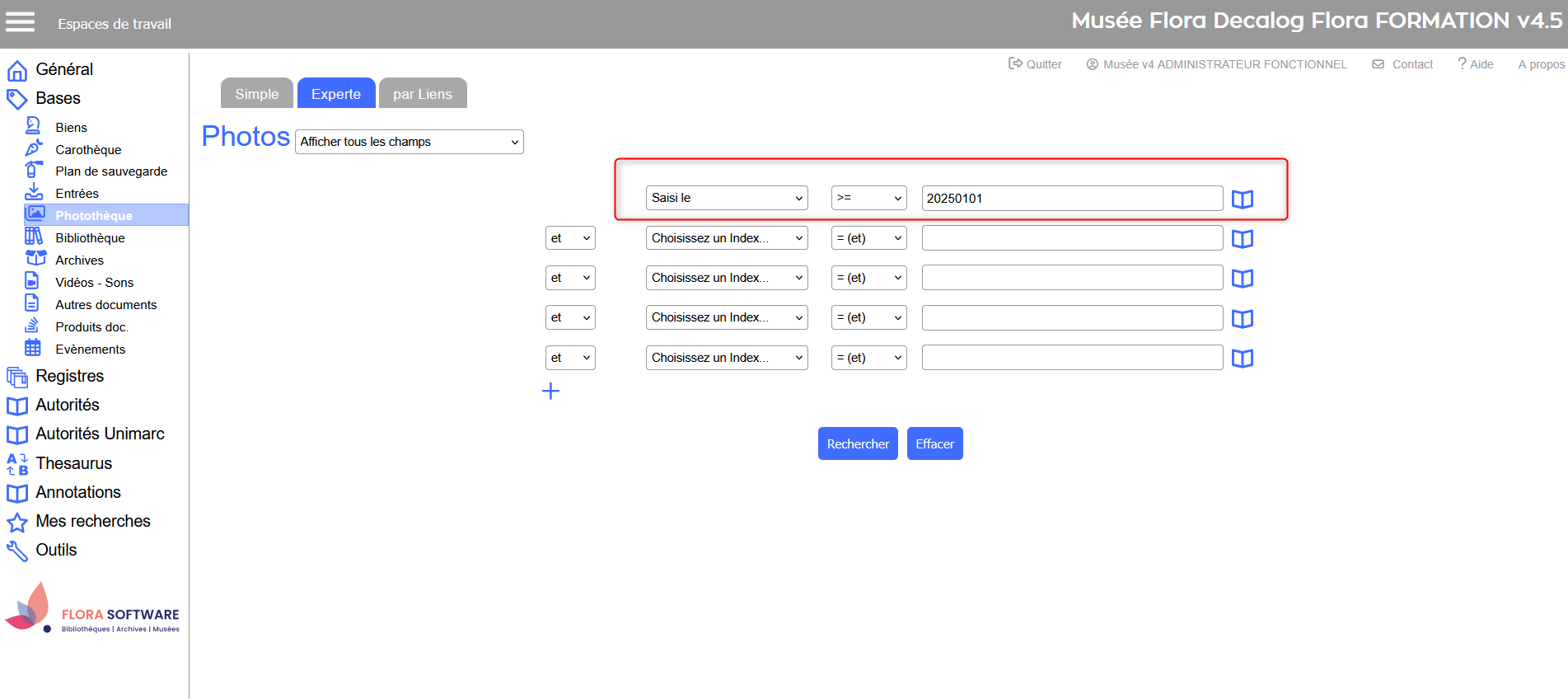The image size is (1568, 699).
Task: Click the plus icon to add criterion
Action: pyautogui.click(x=550, y=392)
